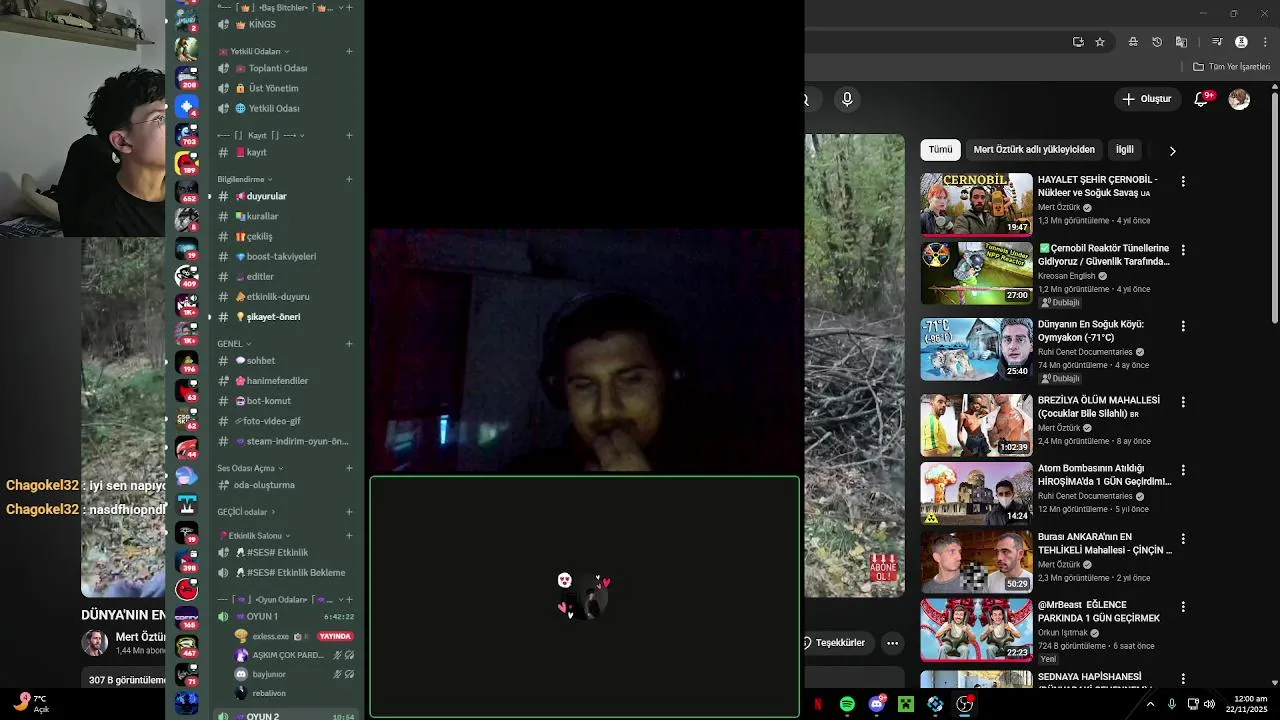Add channel to Etkinlik Salonu category
Screen dimensions: 1280x720
(349, 535)
